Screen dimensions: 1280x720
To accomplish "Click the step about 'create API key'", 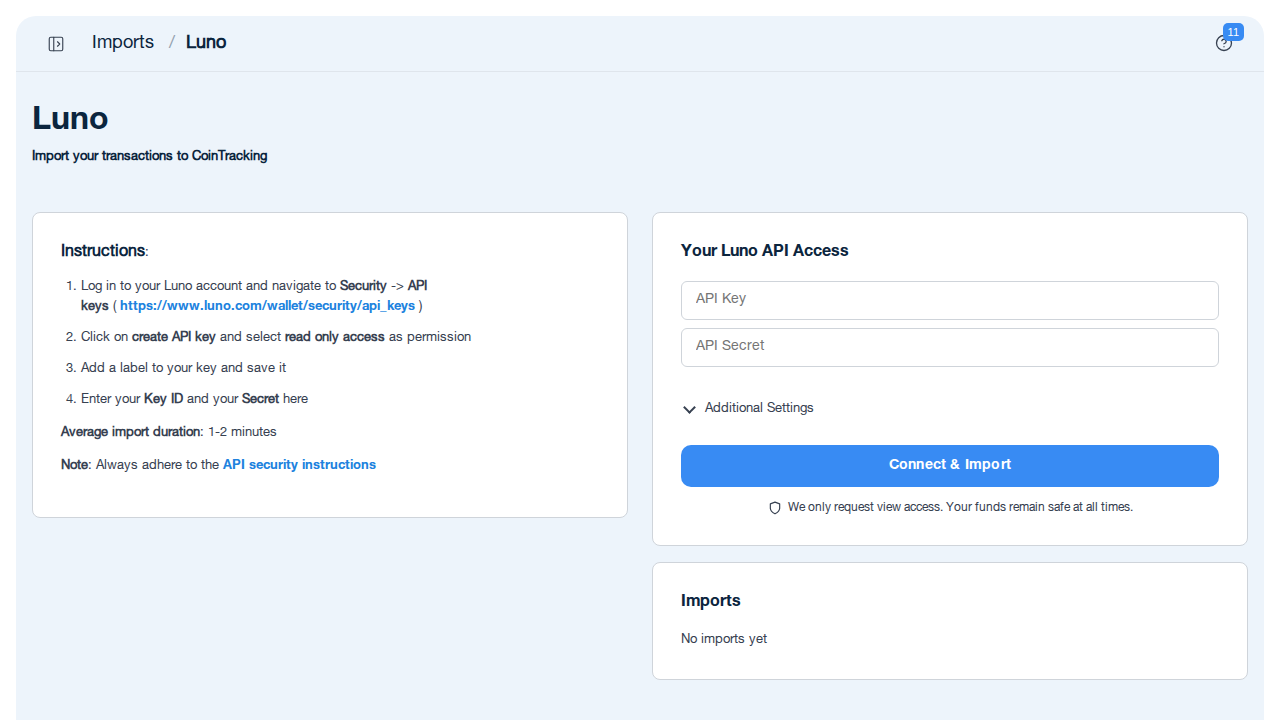I will (x=276, y=337).
